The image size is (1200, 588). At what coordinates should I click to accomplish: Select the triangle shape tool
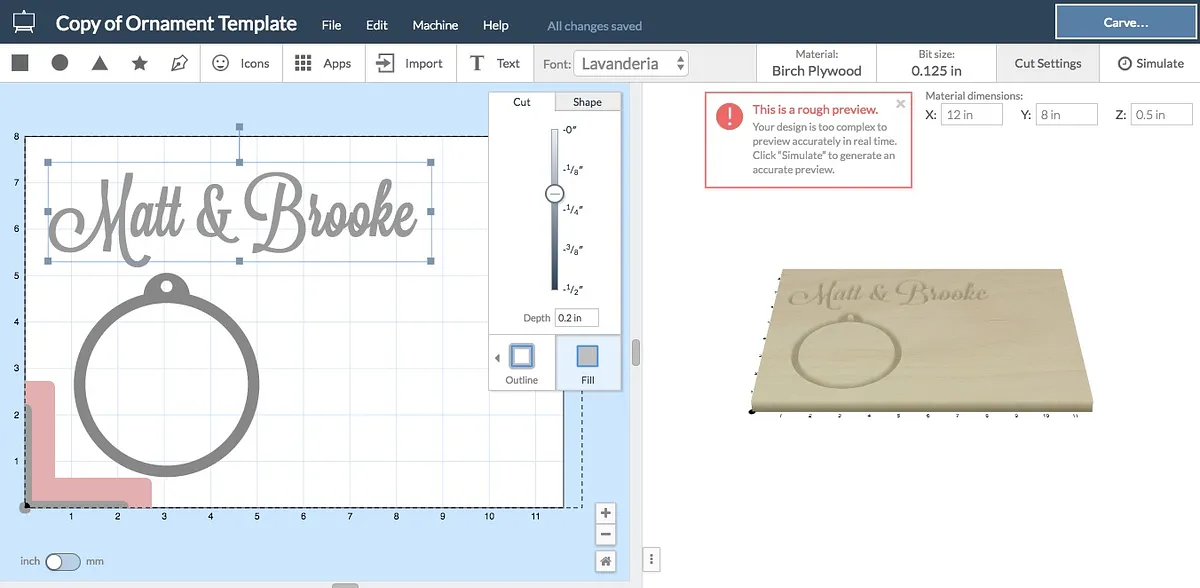coord(100,63)
